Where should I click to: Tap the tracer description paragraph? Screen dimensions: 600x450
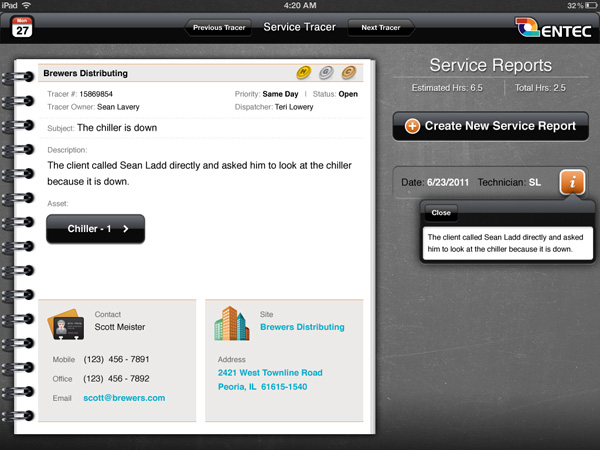tap(199, 173)
